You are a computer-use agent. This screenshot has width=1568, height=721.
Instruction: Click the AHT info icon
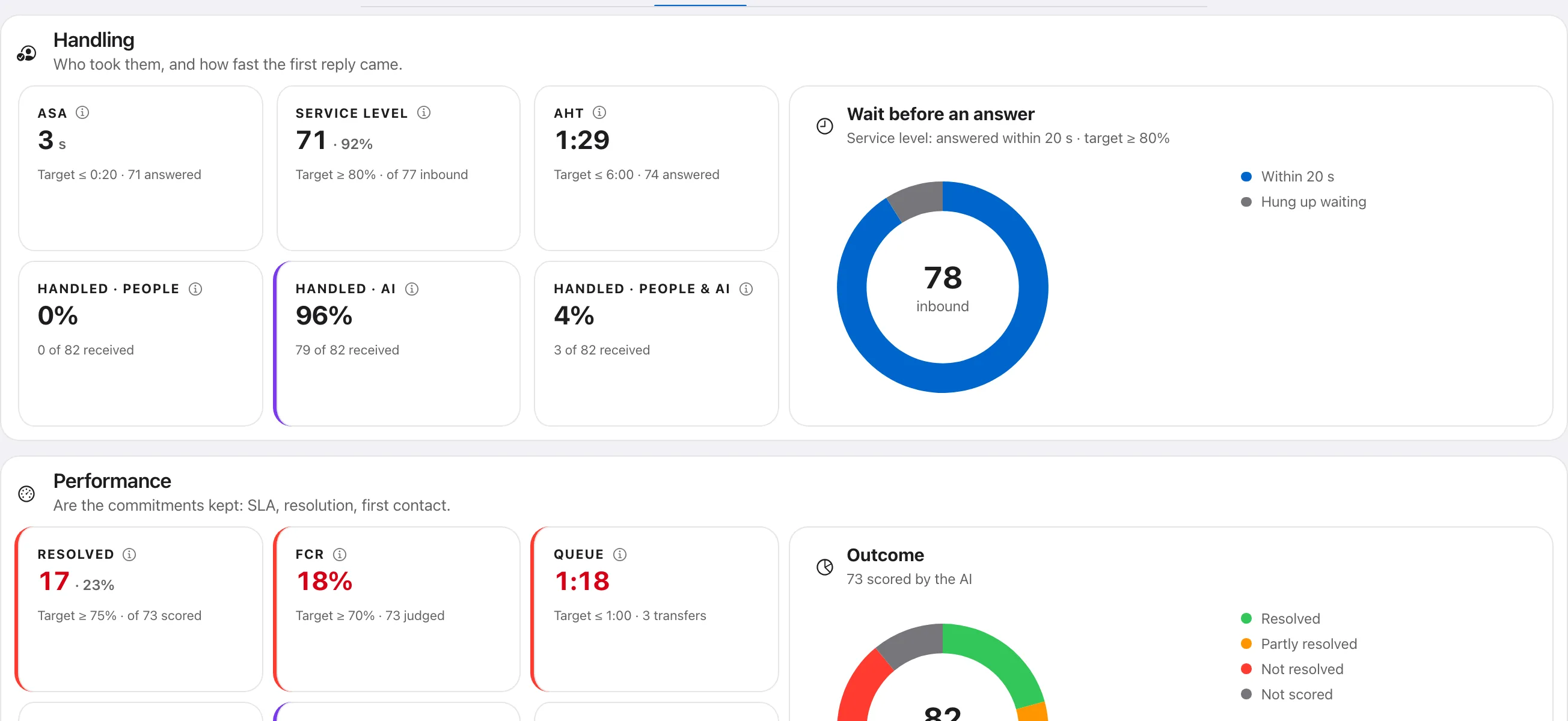599,112
